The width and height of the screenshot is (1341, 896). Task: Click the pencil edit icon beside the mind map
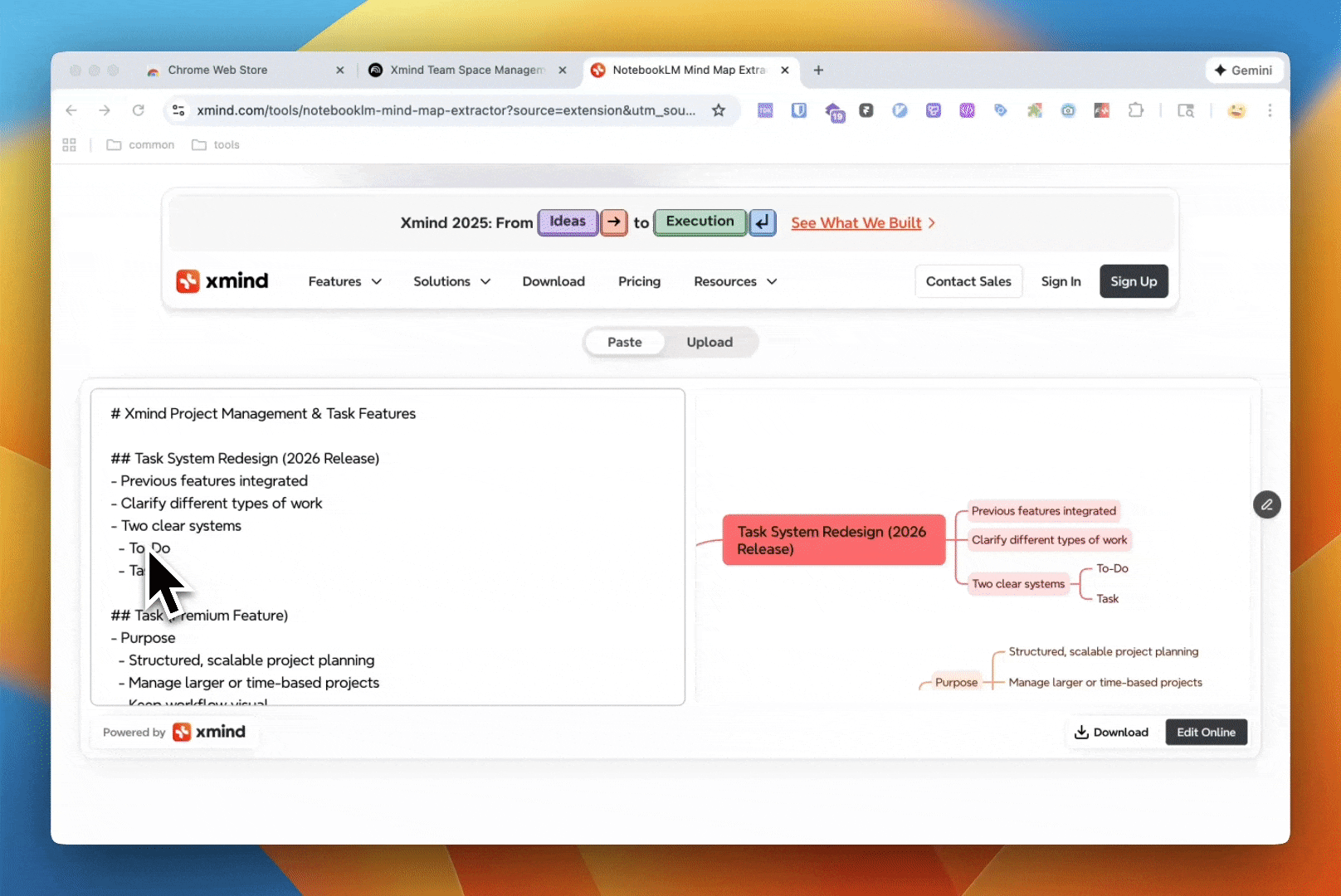(x=1266, y=504)
